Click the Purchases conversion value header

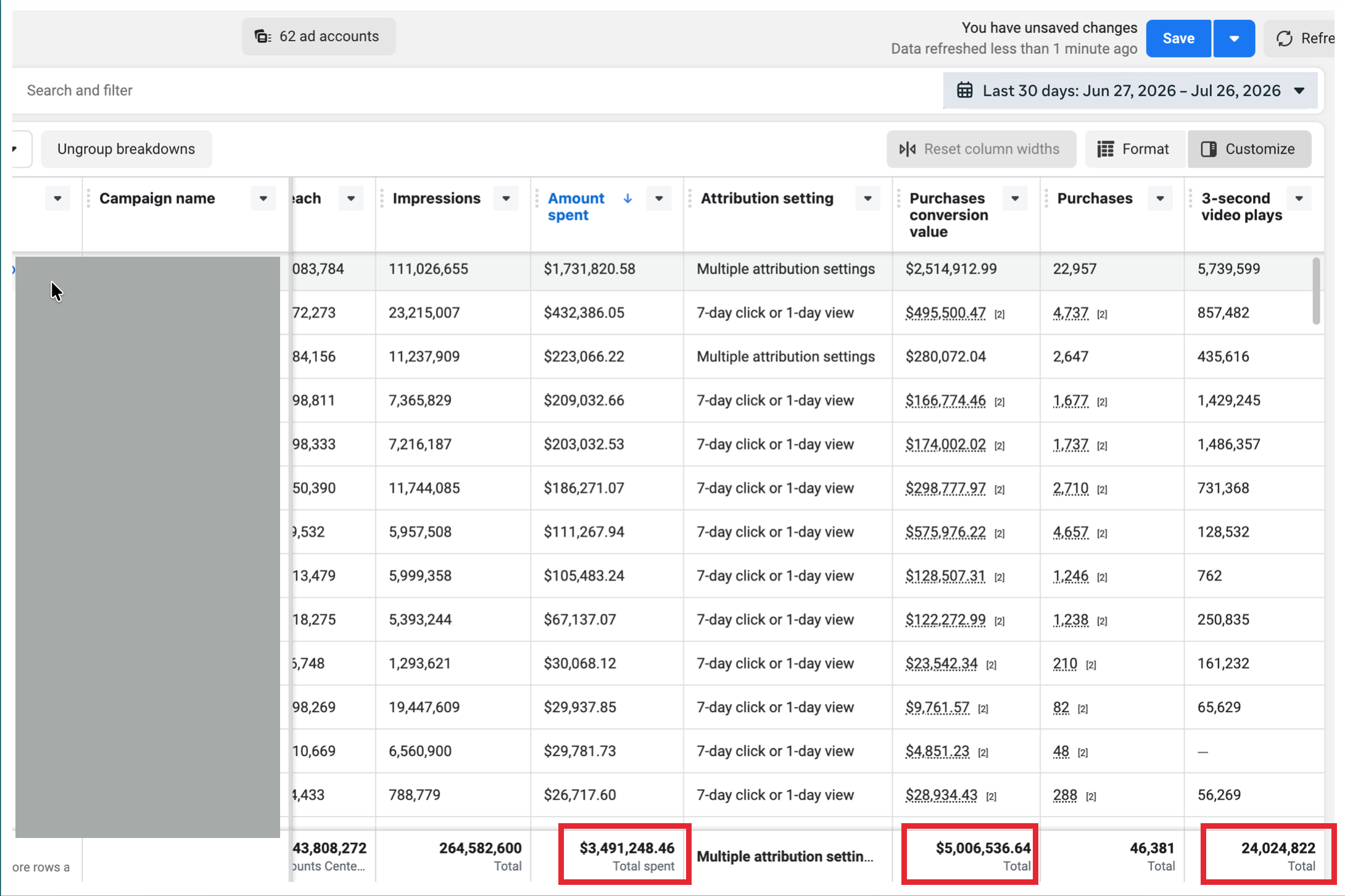tap(949, 215)
